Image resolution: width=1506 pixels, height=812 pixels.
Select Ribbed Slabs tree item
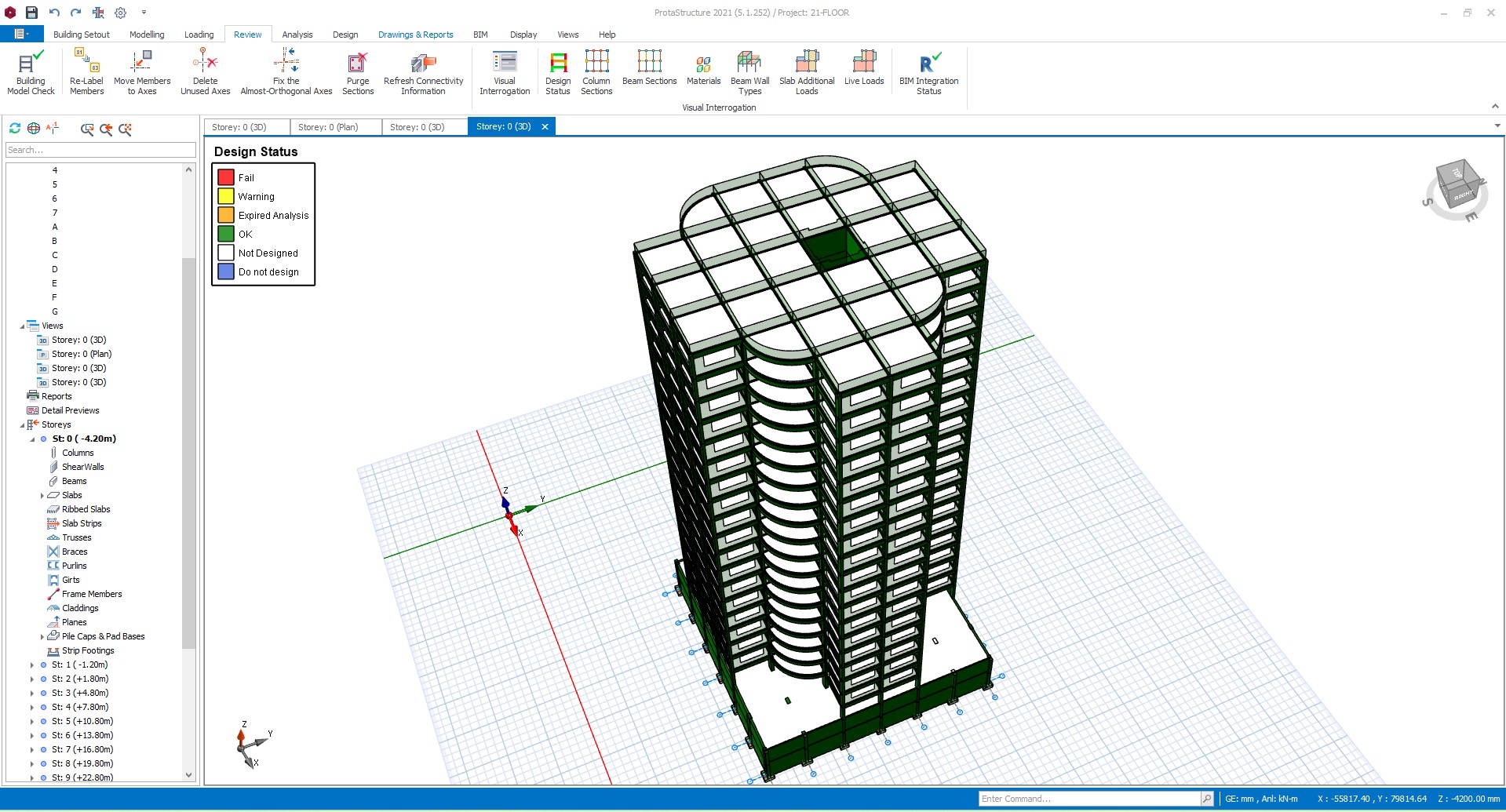tap(86, 510)
